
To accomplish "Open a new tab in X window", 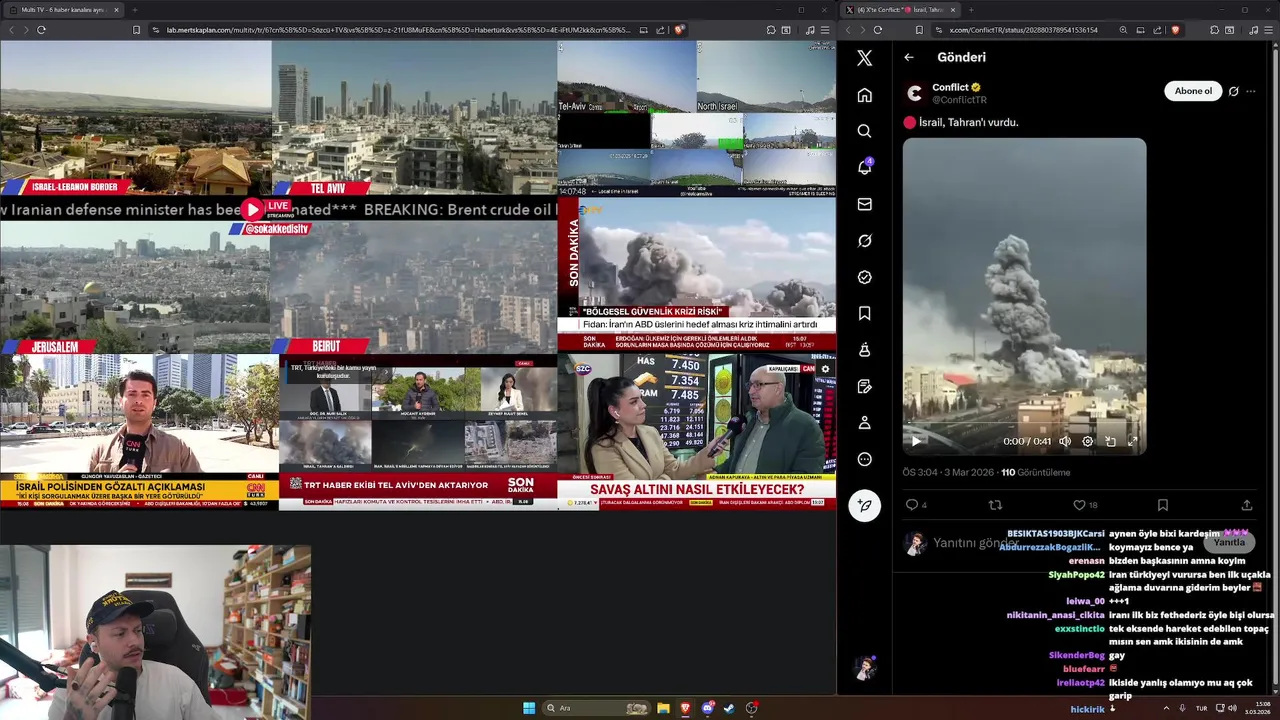I will coord(971,10).
